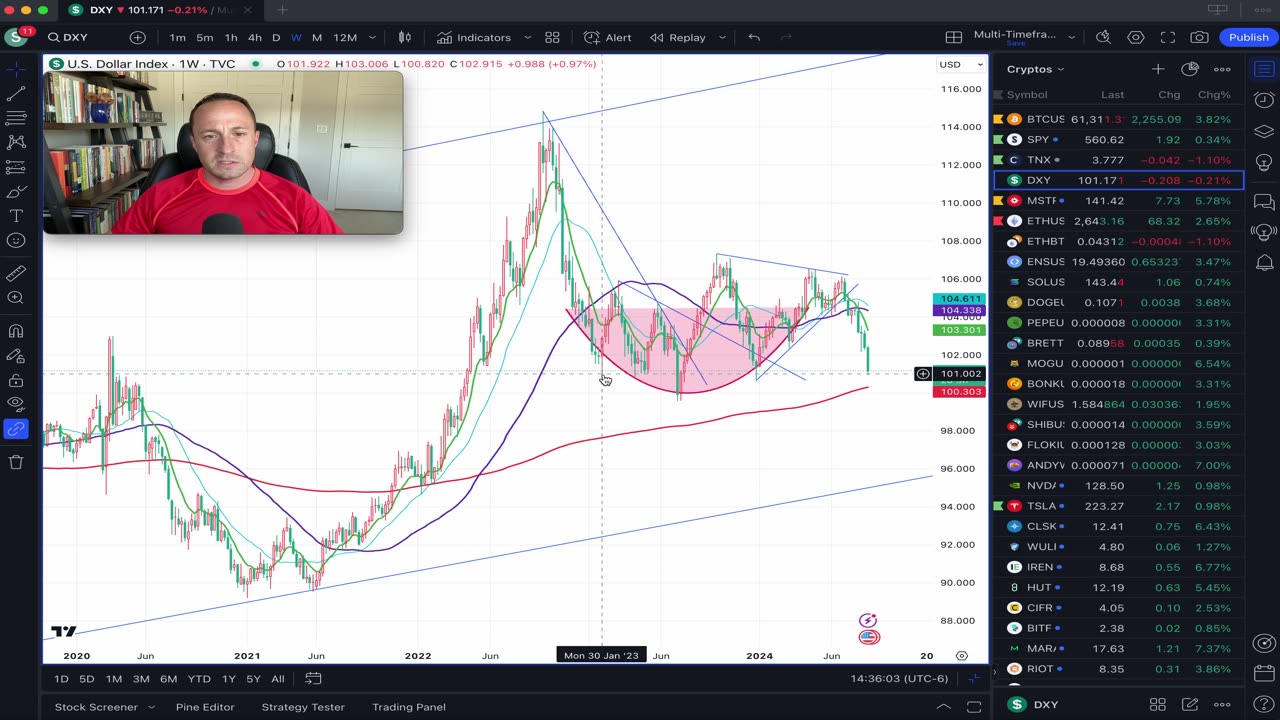
Task: Add a symbol to compare with plus icon
Action: pos(137,37)
